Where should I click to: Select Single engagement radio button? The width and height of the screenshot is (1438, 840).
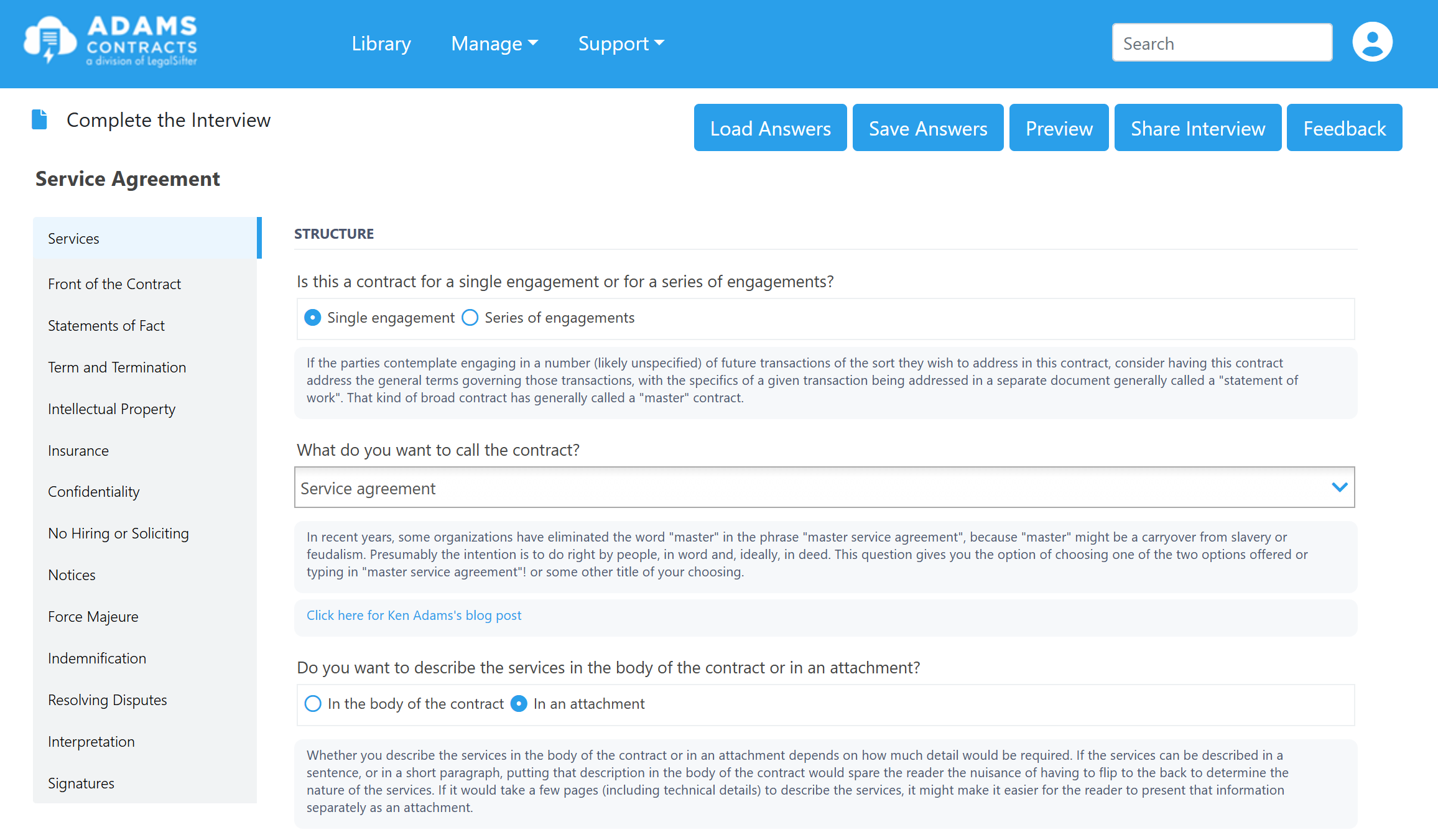314,317
